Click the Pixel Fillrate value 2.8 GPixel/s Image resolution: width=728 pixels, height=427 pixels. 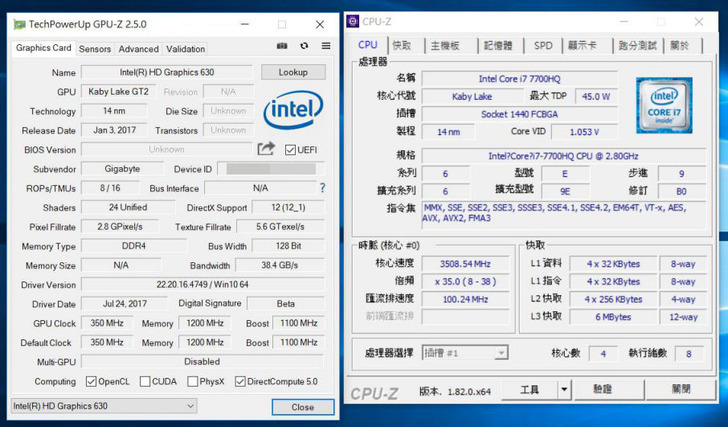pyautogui.click(x=120, y=226)
